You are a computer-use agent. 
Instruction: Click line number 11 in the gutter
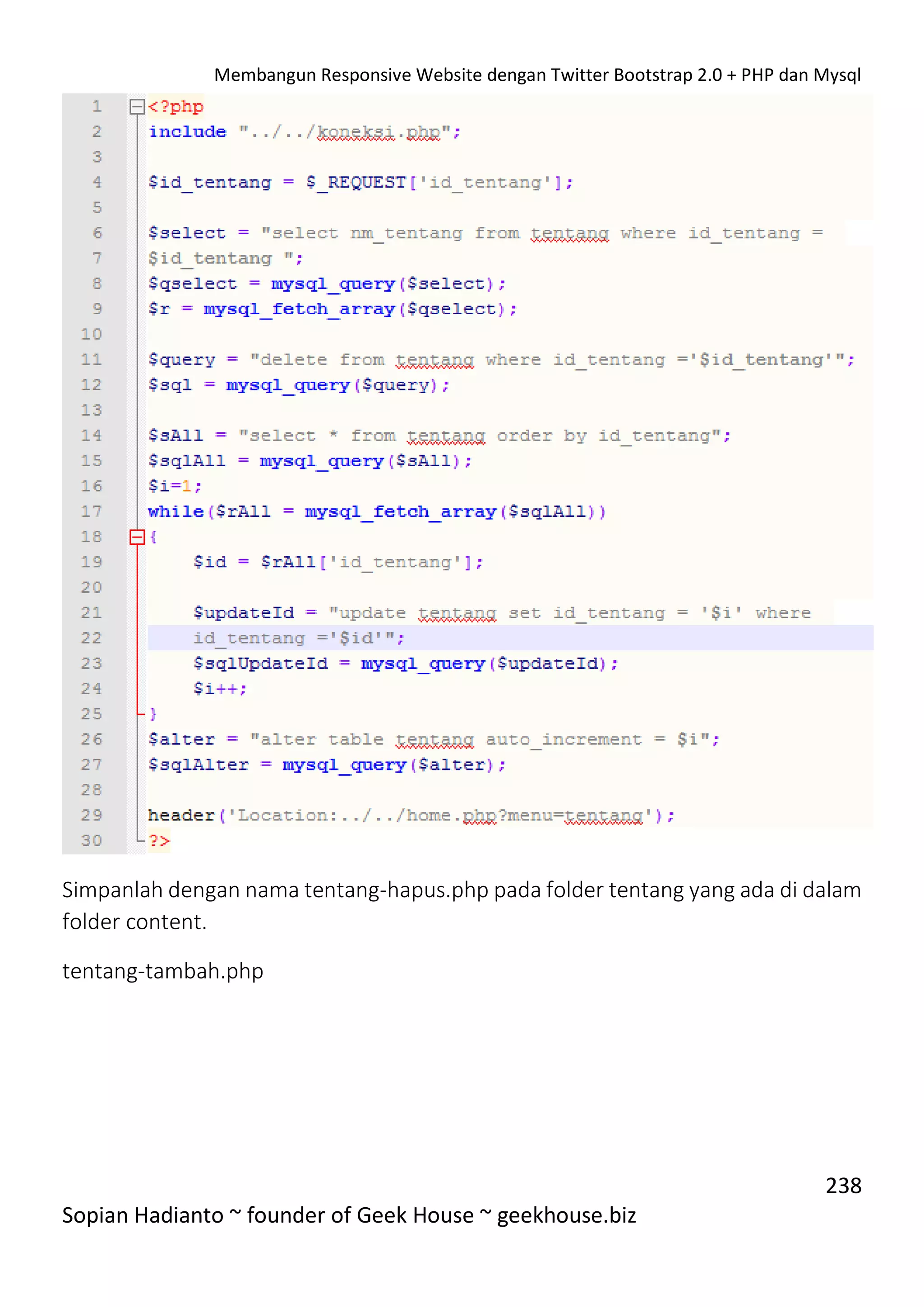[x=91, y=360]
